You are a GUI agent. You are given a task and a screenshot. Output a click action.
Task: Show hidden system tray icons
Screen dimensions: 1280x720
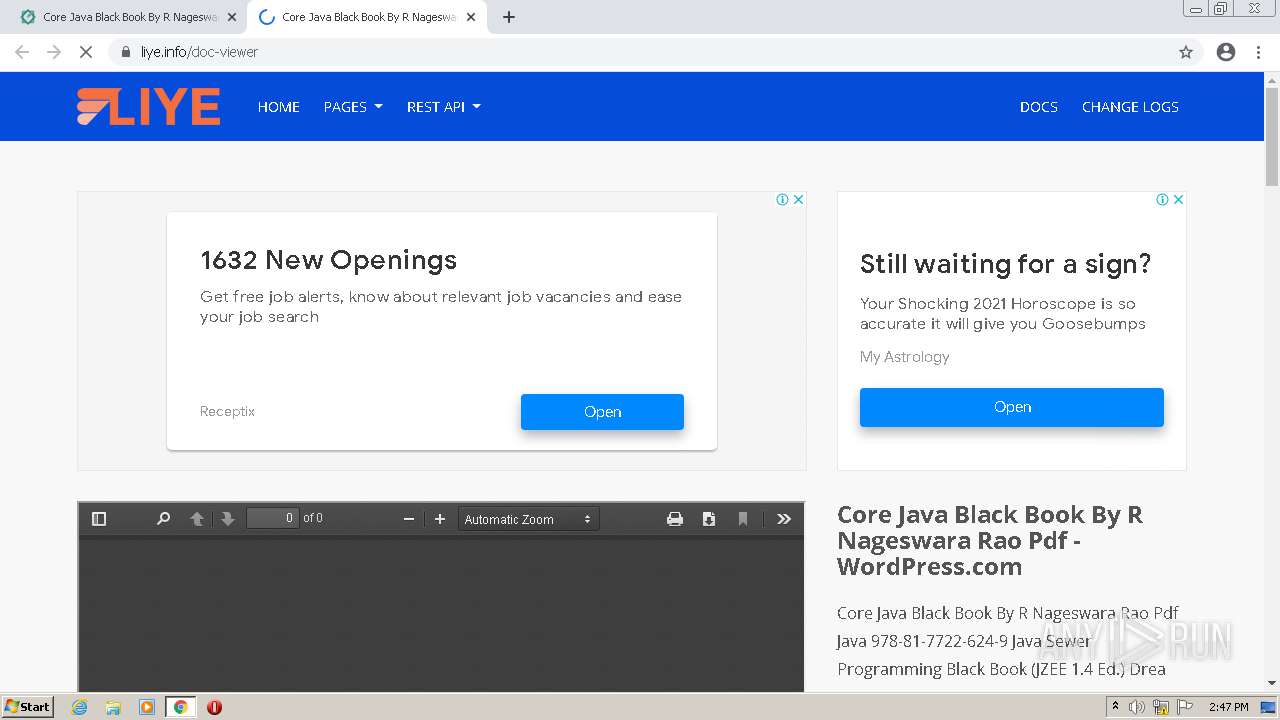coord(1115,707)
